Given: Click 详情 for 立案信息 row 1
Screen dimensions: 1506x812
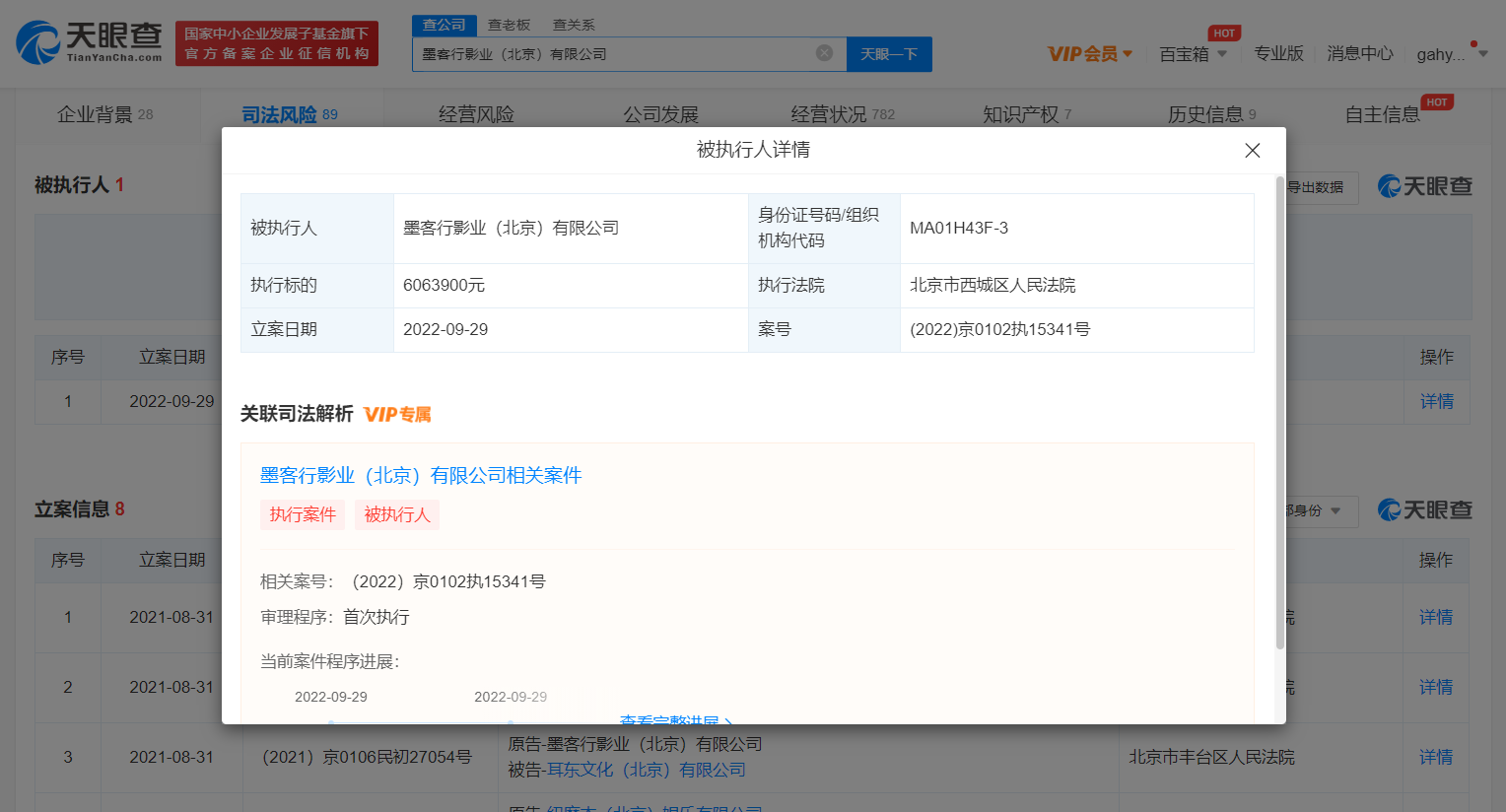Looking at the screenshot, I should [1436, 617].
